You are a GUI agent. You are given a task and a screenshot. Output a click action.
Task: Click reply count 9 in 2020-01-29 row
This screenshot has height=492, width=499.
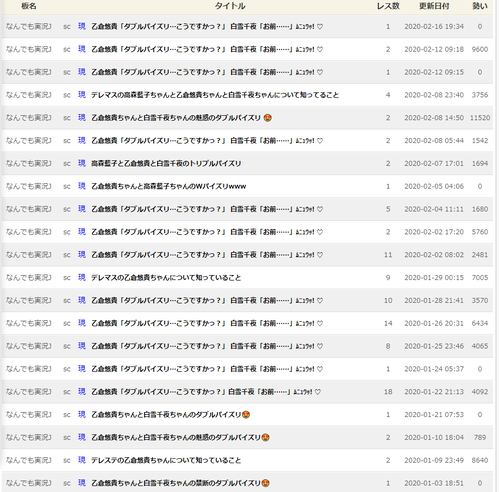pos(388,278)
